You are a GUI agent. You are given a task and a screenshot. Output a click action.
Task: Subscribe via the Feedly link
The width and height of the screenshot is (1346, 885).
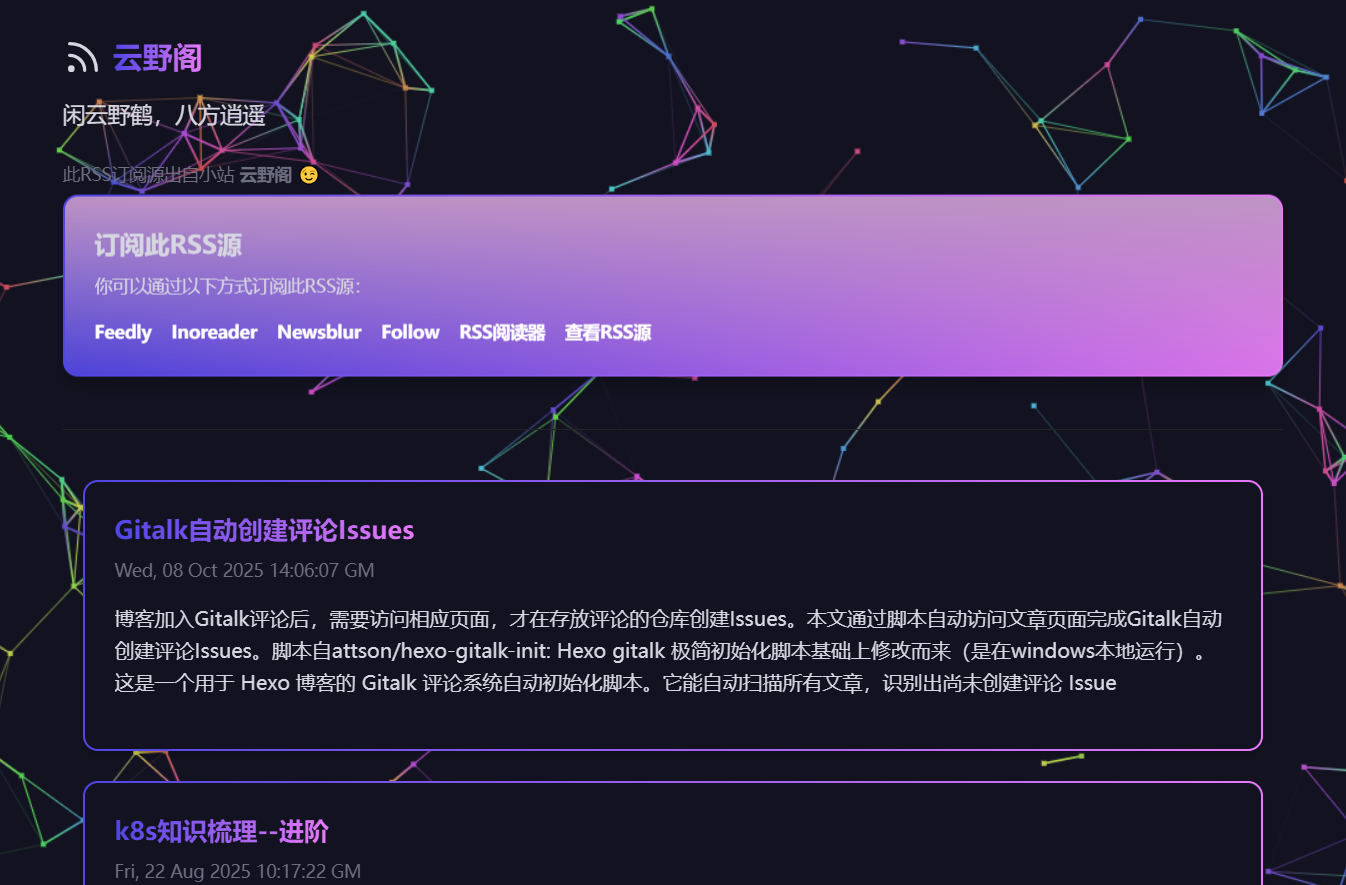pos(123,332)
